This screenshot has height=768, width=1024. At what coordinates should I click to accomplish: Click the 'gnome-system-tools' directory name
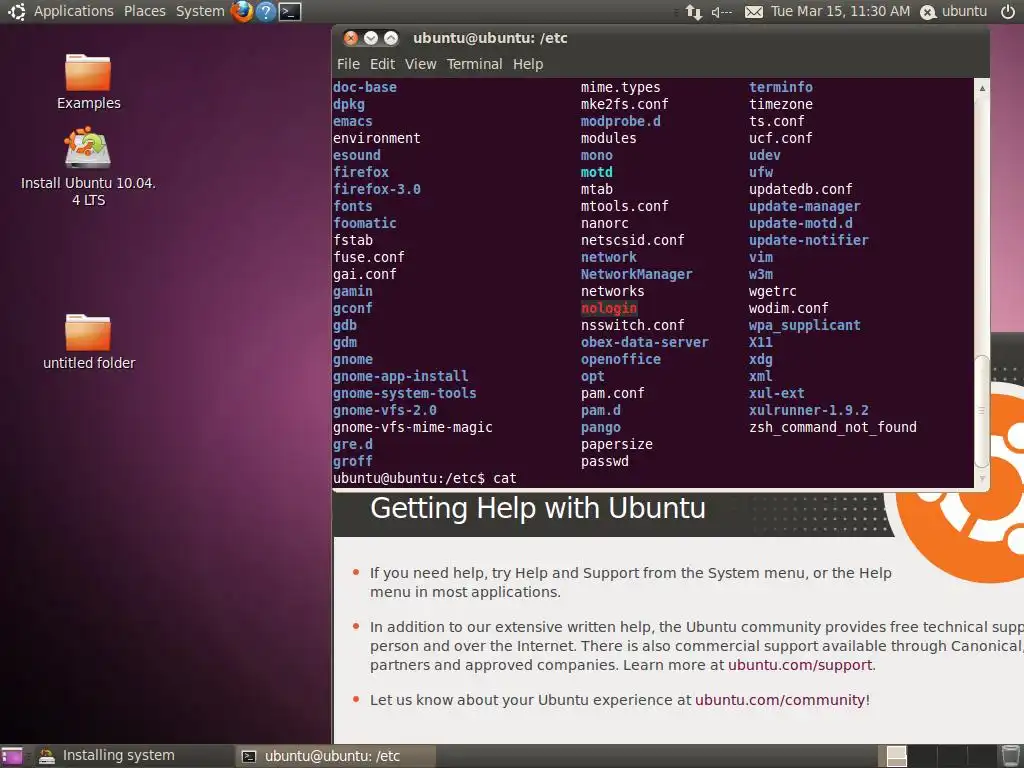pyautogui.click(x=404, y=393)
